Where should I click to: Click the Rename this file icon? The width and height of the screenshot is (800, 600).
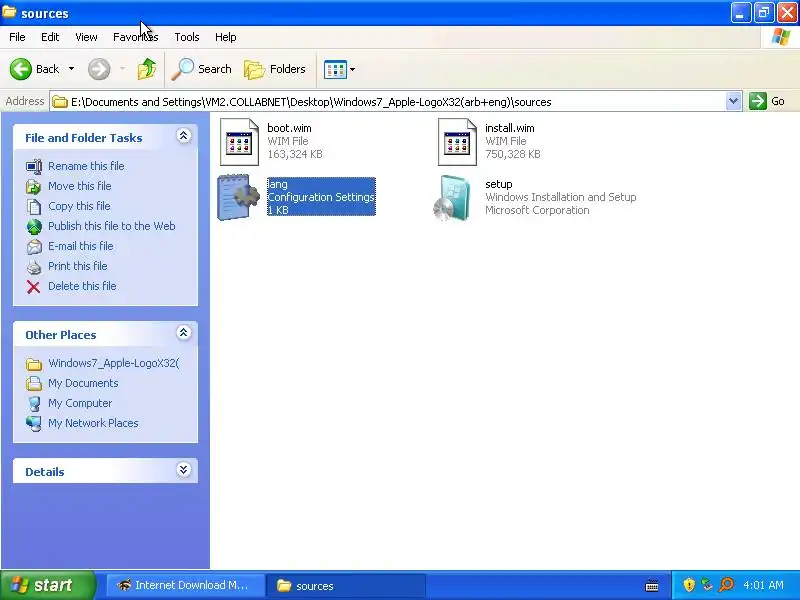(x=34, y=167)
